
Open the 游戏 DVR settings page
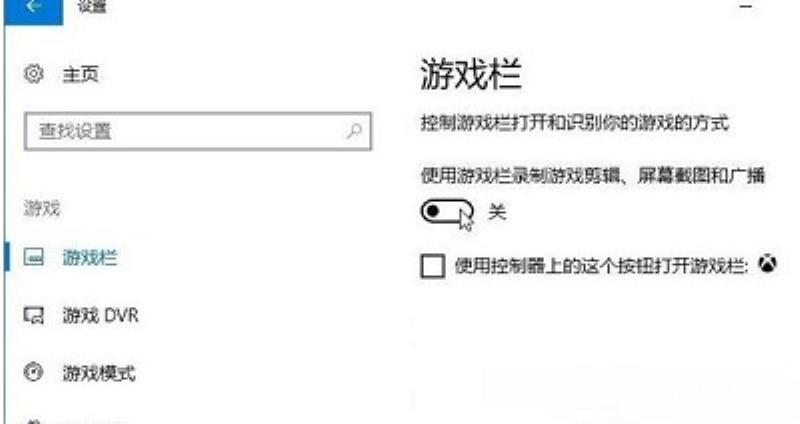click(101, 315)
